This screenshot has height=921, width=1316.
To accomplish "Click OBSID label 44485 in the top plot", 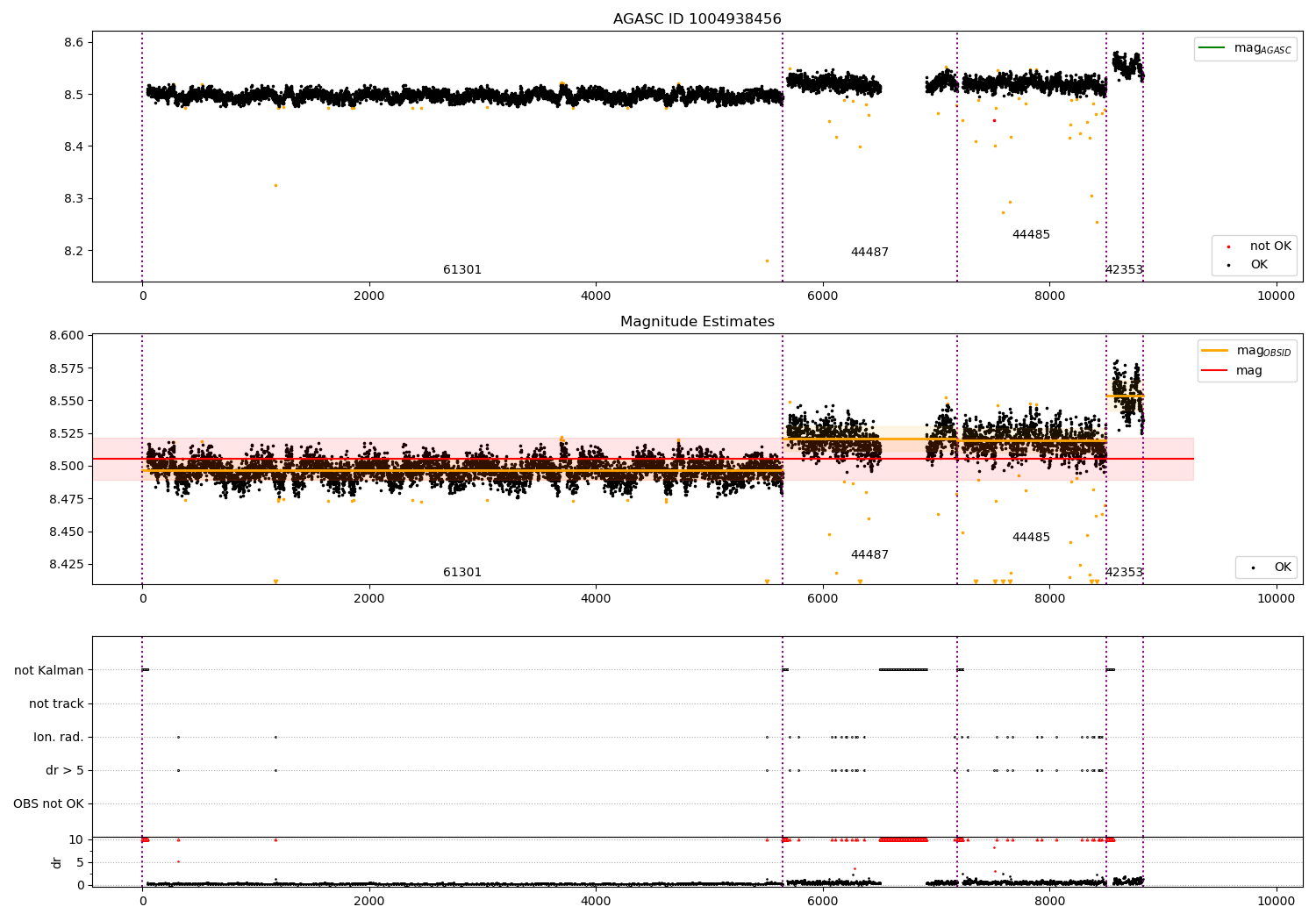I will click(x=1031, y=235).
